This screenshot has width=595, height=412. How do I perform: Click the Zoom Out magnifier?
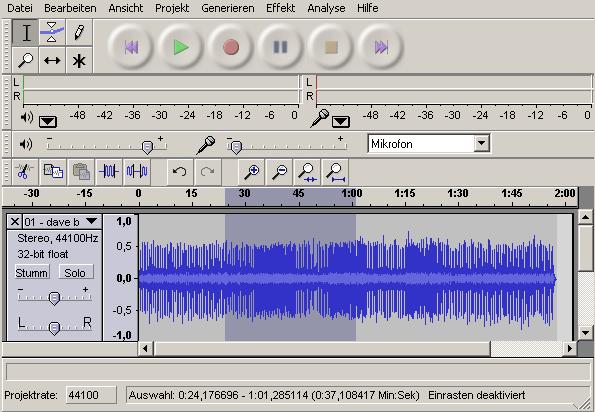pos(279,172)
